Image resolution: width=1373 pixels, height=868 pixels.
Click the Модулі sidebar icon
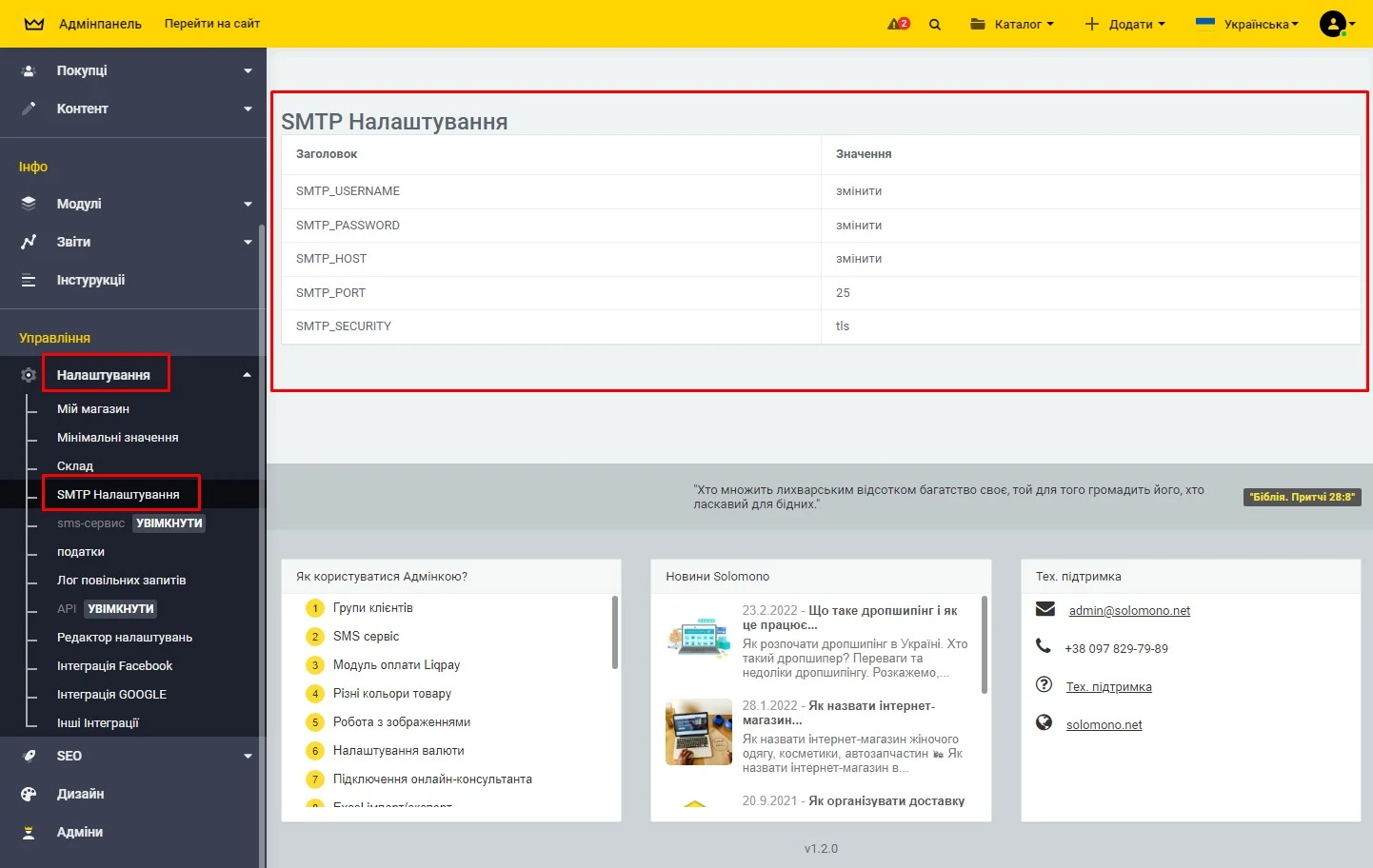(x=29, y=203)
